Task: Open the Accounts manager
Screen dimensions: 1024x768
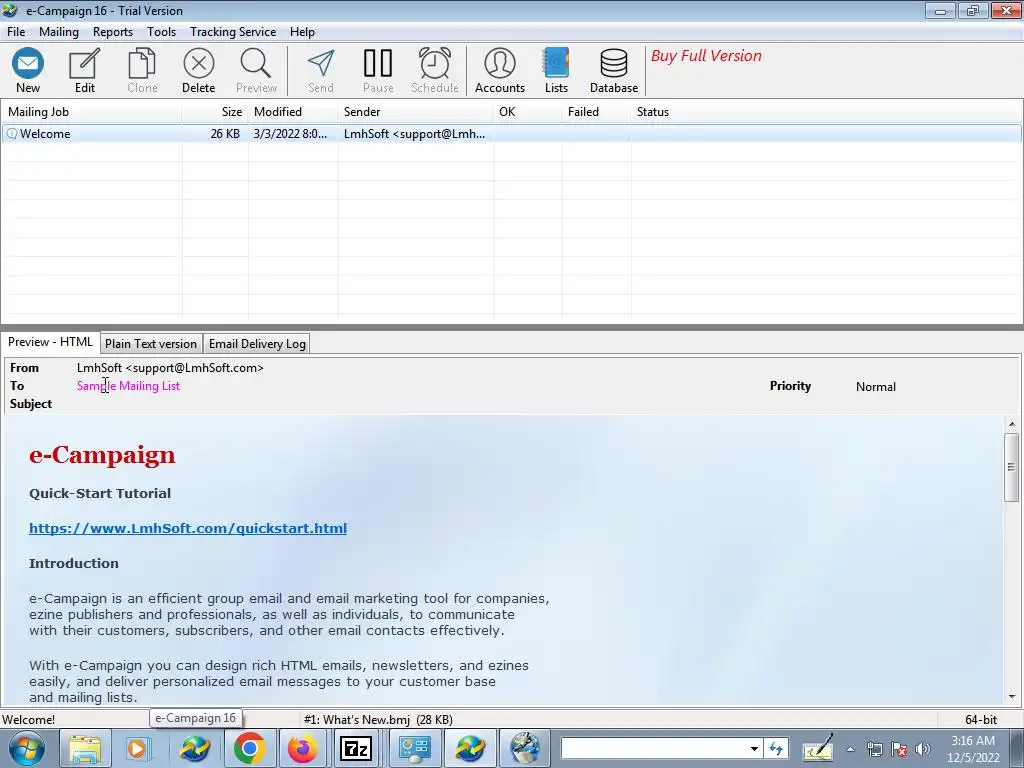Action: tap(500, 71)
